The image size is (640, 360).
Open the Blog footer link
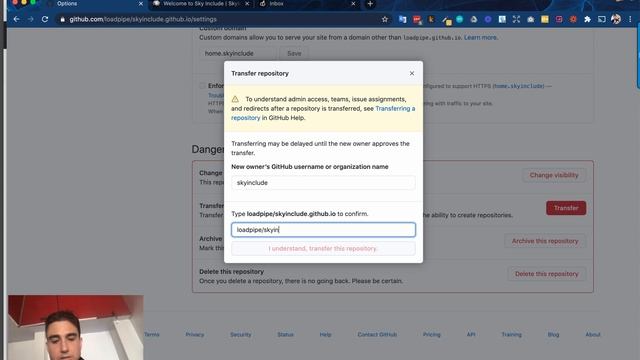pyautogui.click(x=553, y=334)
